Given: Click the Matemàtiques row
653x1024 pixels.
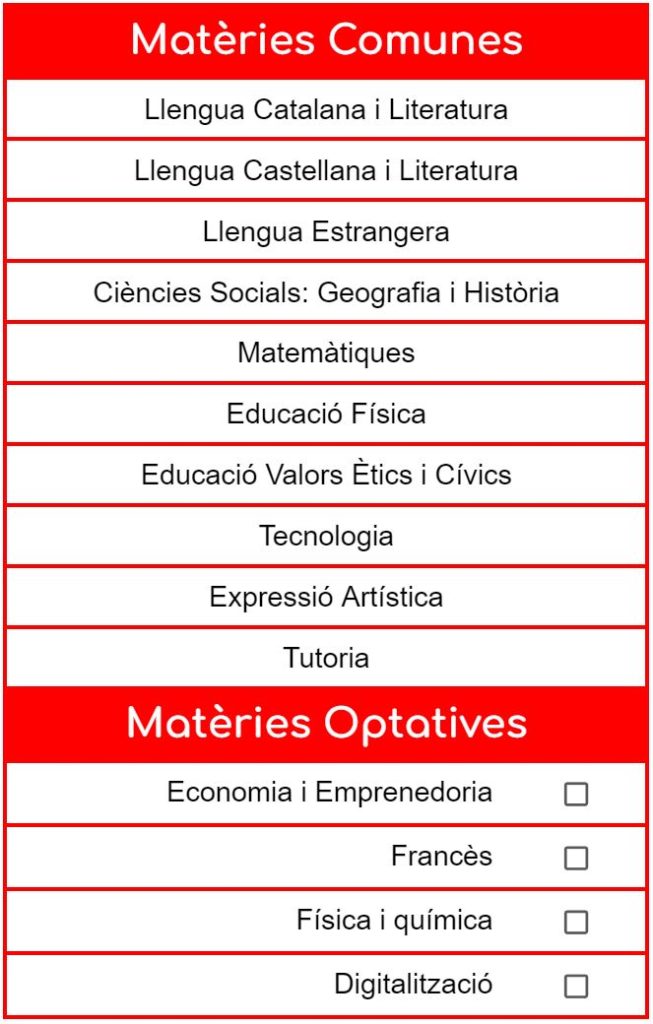Looking at the screenshot, I should [326, 353].
